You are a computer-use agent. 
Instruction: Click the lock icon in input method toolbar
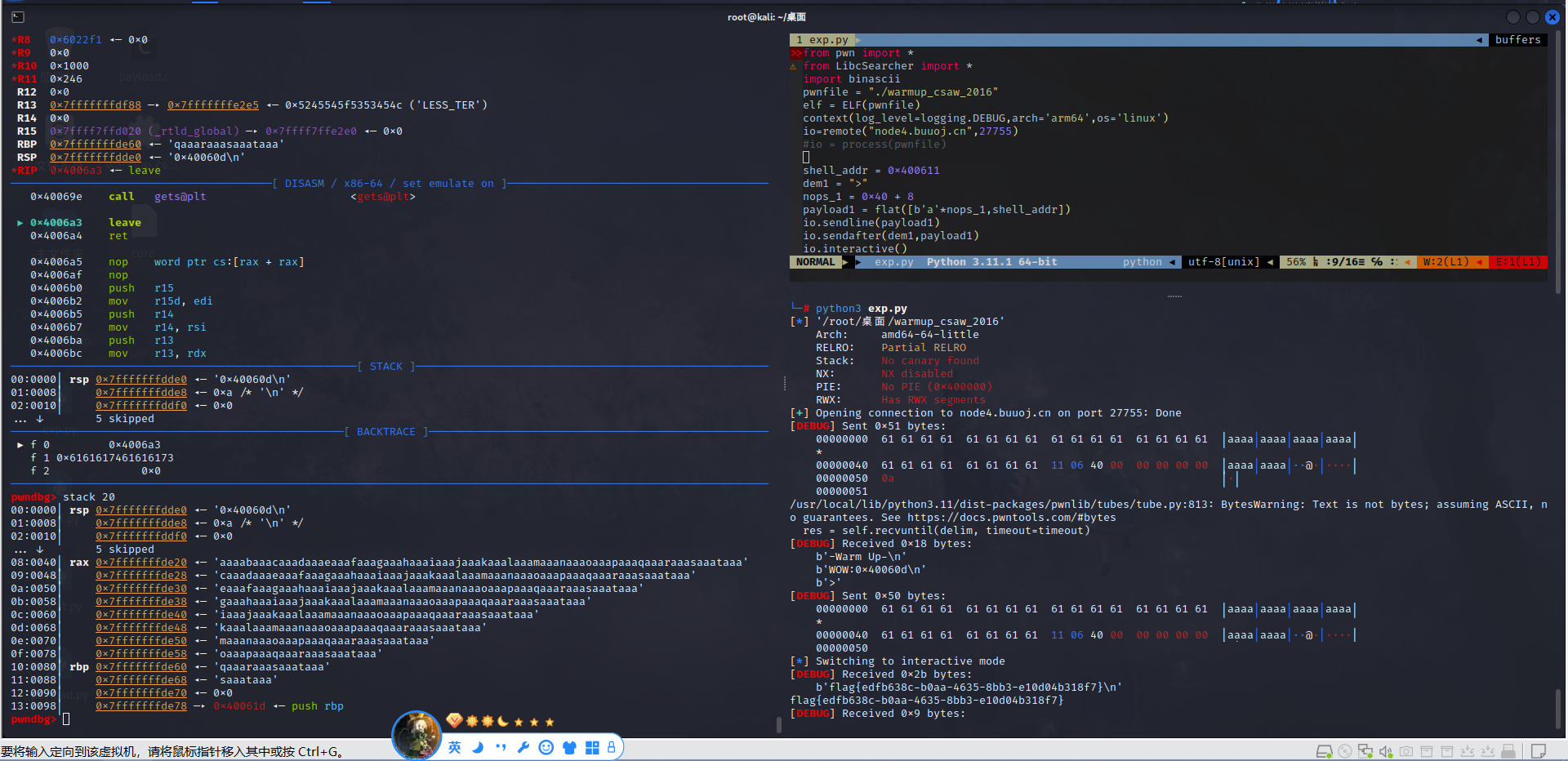click(611, 747)
